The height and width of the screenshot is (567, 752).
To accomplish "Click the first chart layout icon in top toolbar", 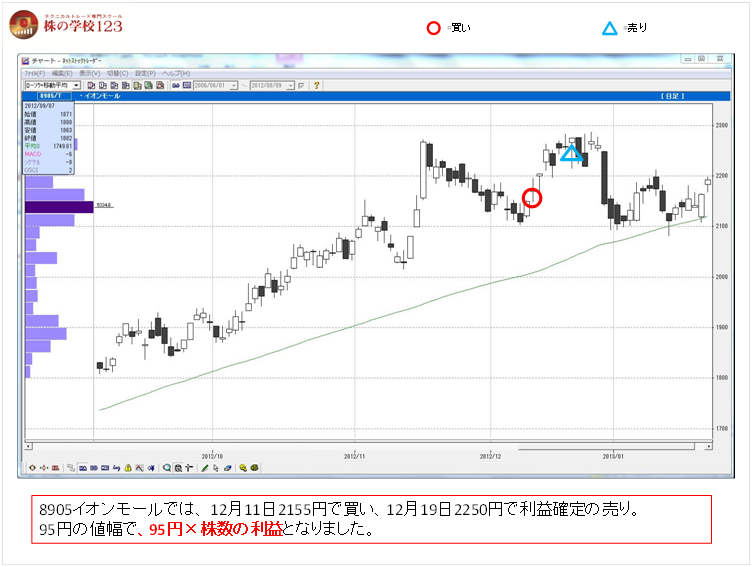I will coord(93,85).
